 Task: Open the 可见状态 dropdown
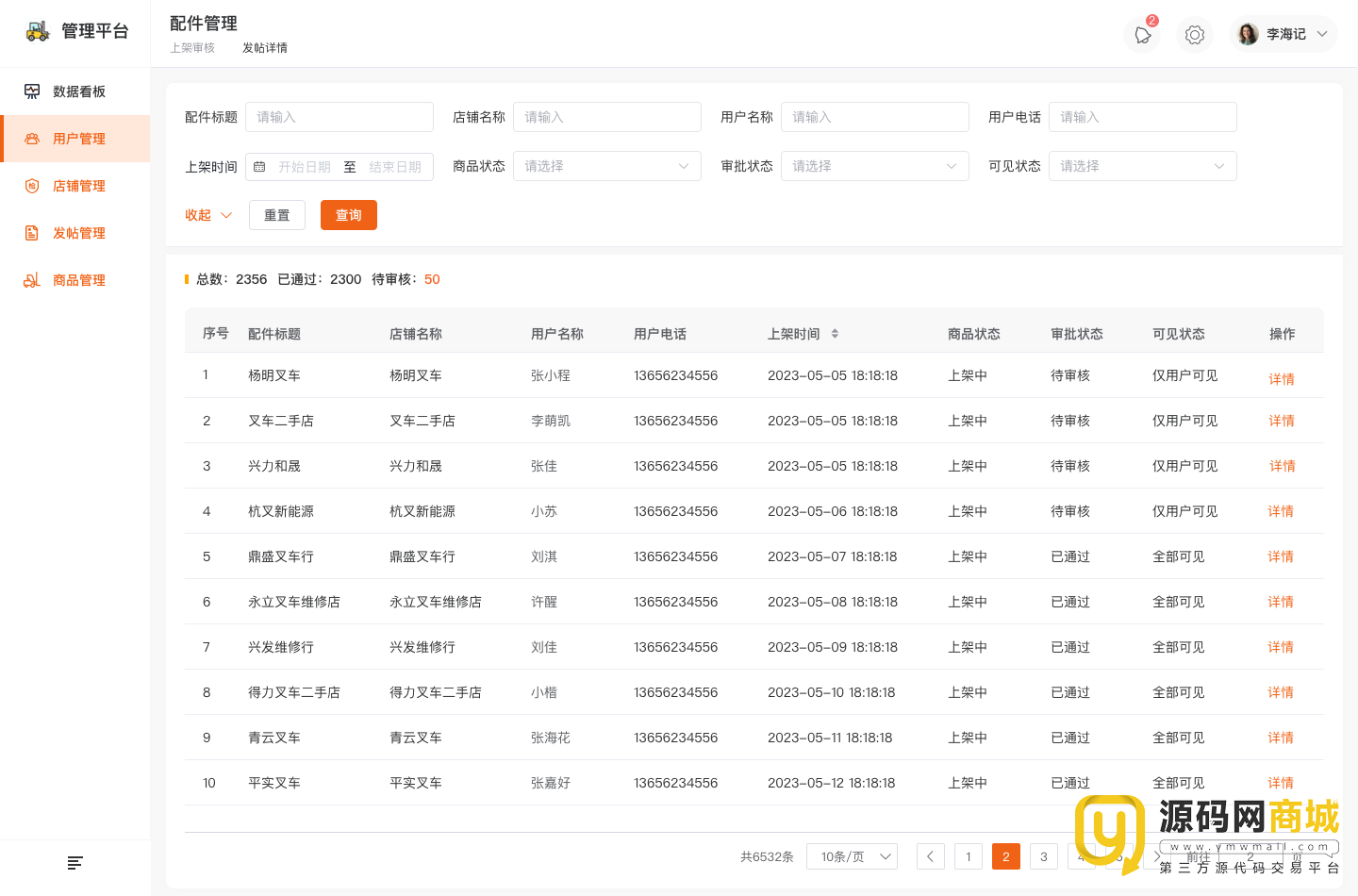(1142, 166)
